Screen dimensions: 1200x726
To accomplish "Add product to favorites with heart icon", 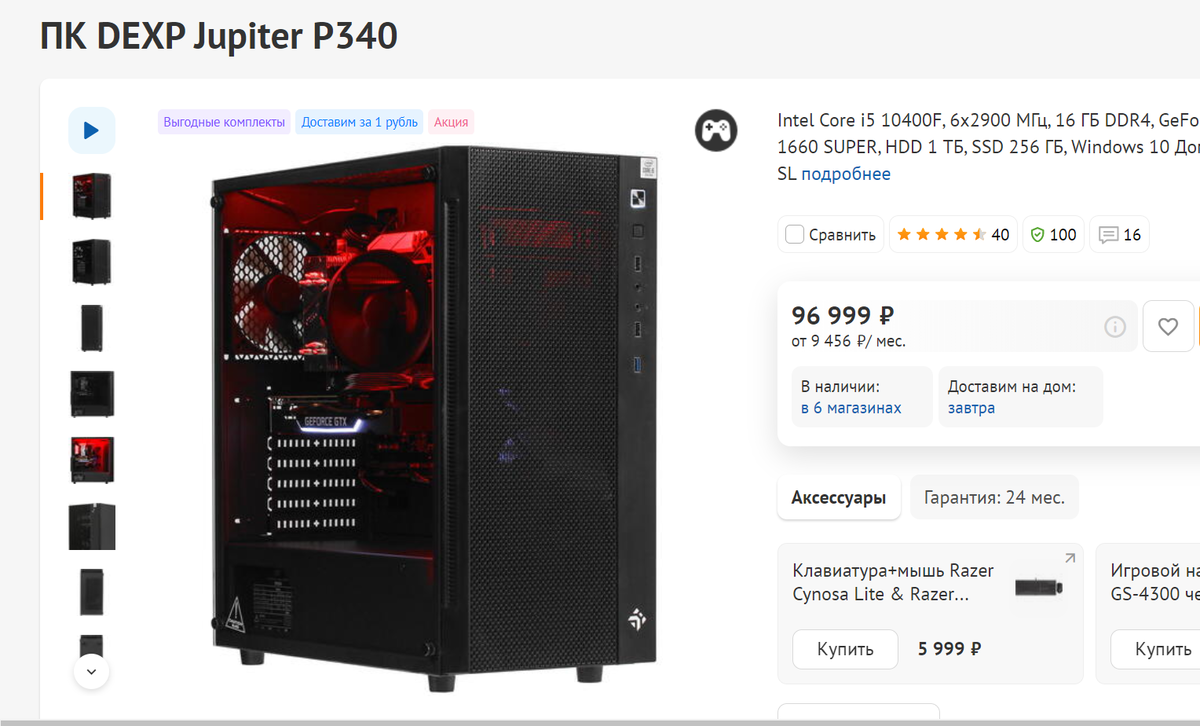I will pyautogui.click(x=1168, y=326).
